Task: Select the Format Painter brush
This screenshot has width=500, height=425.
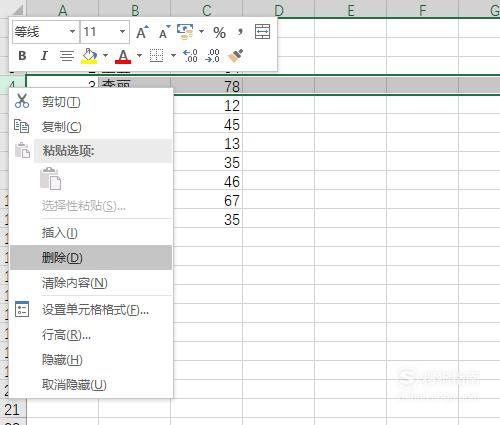Action: 235,56
